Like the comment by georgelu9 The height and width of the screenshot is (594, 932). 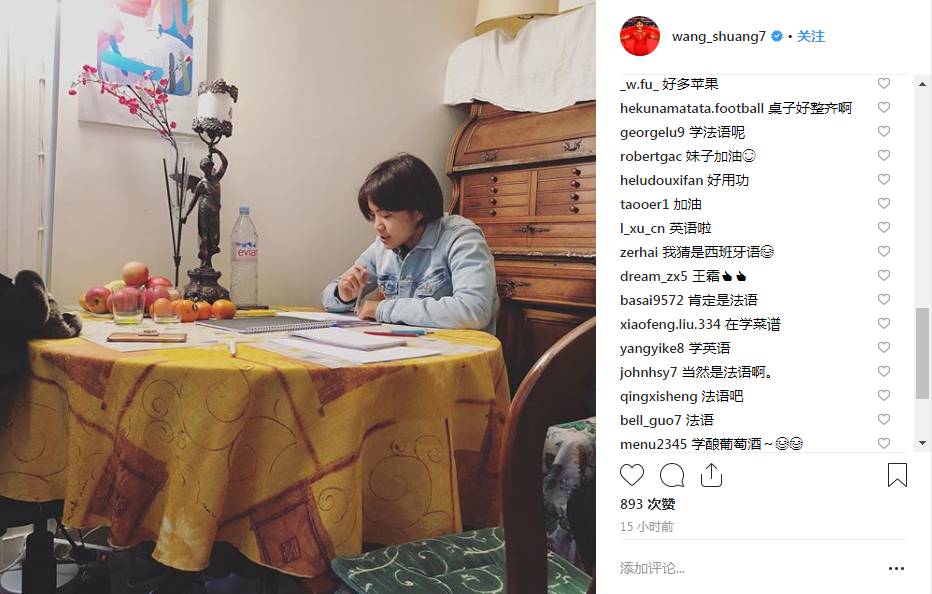pos(884,131)
